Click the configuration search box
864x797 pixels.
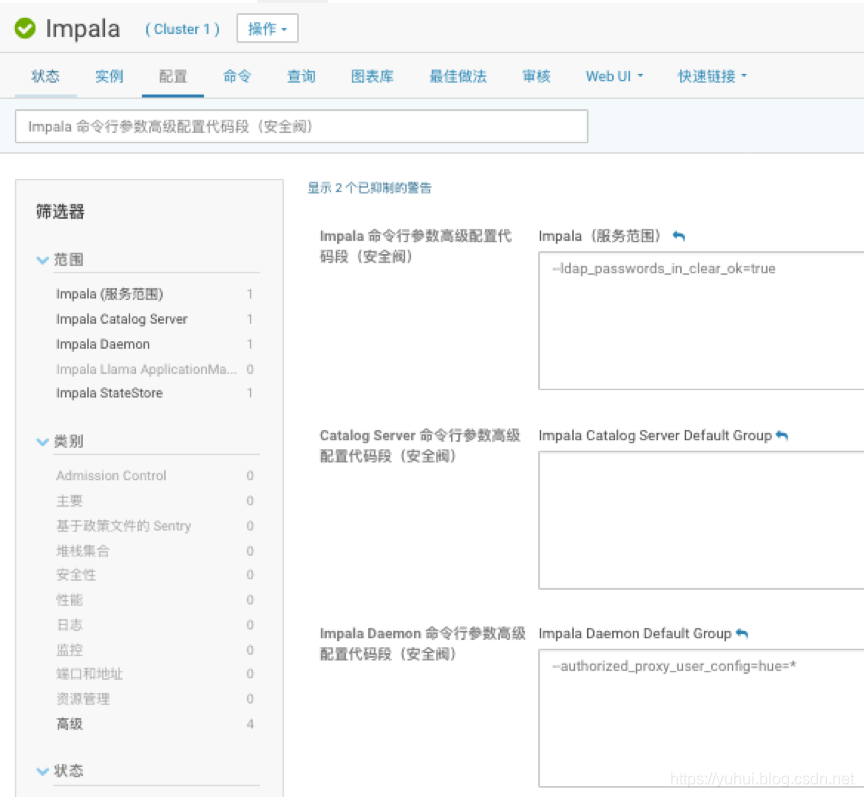point(301,126)
